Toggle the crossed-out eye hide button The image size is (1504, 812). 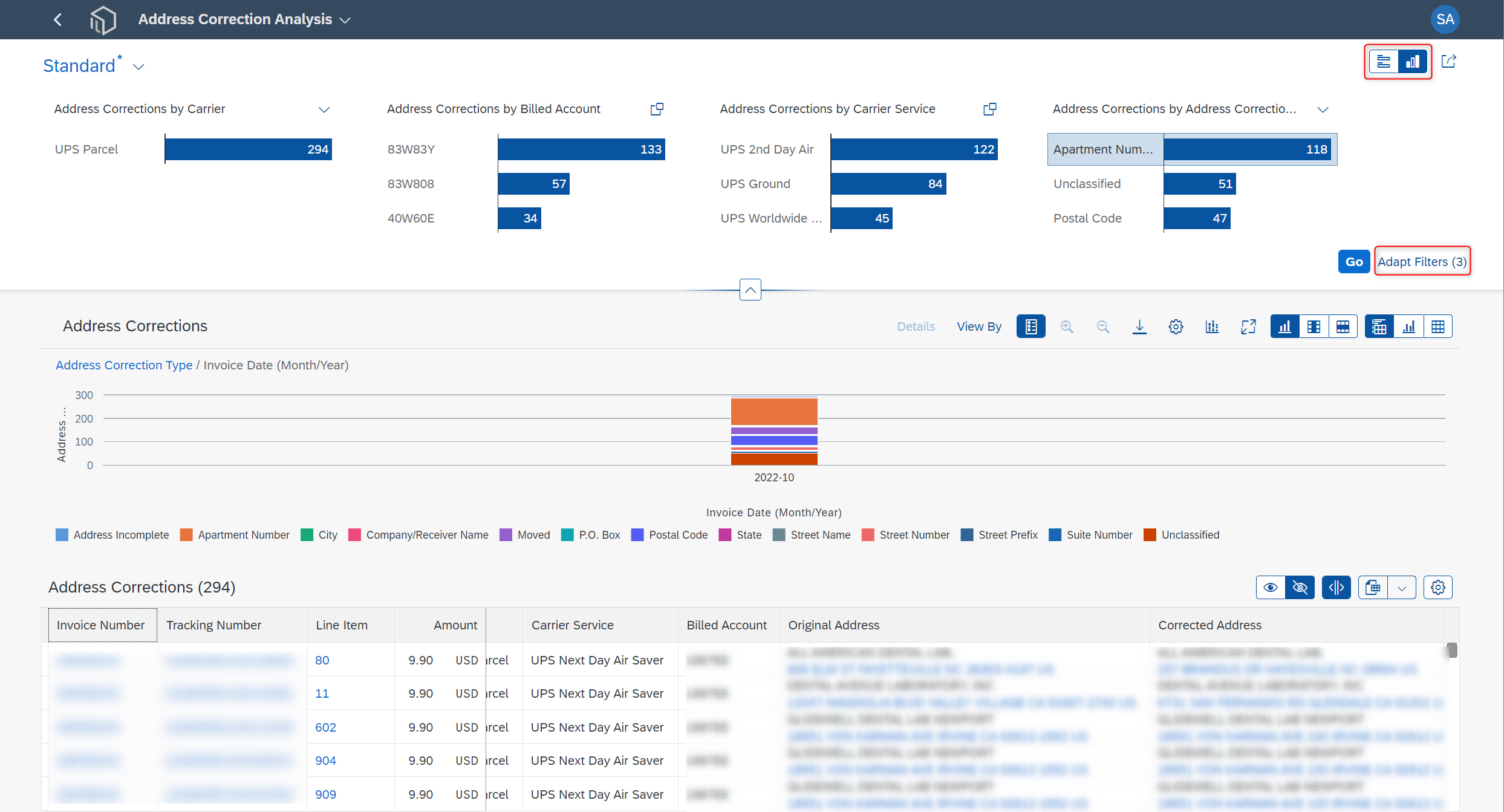tap(1300, 588)
